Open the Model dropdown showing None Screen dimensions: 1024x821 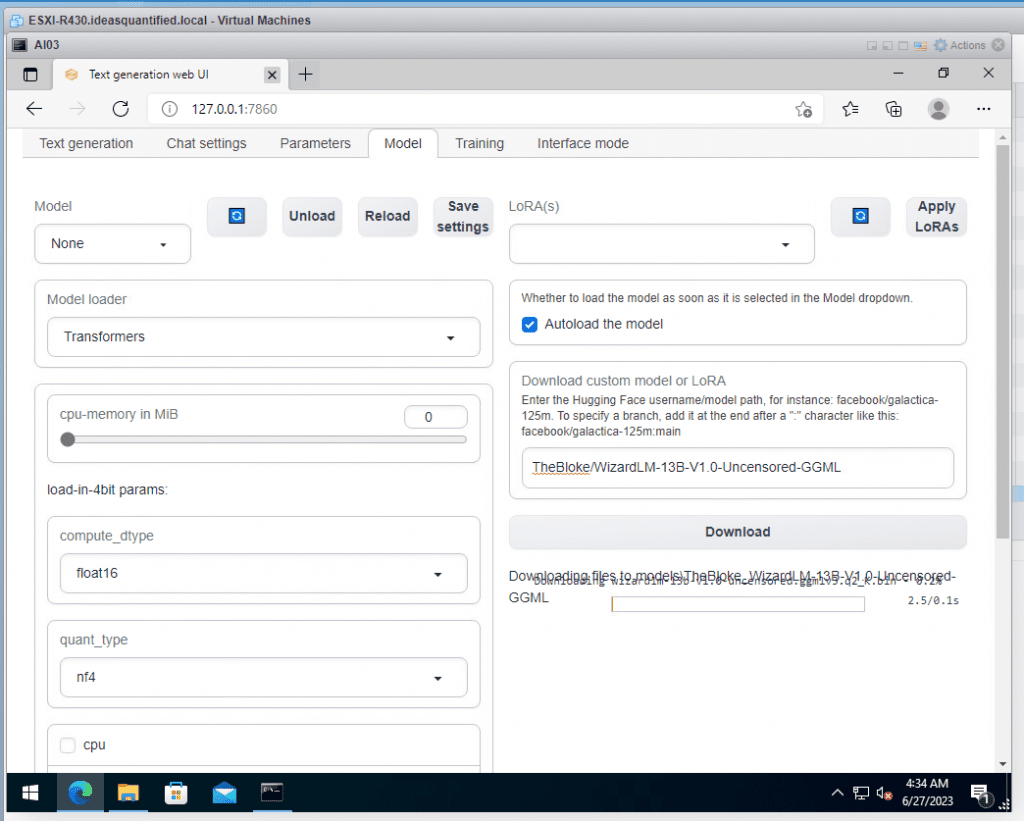click(112, 244)
